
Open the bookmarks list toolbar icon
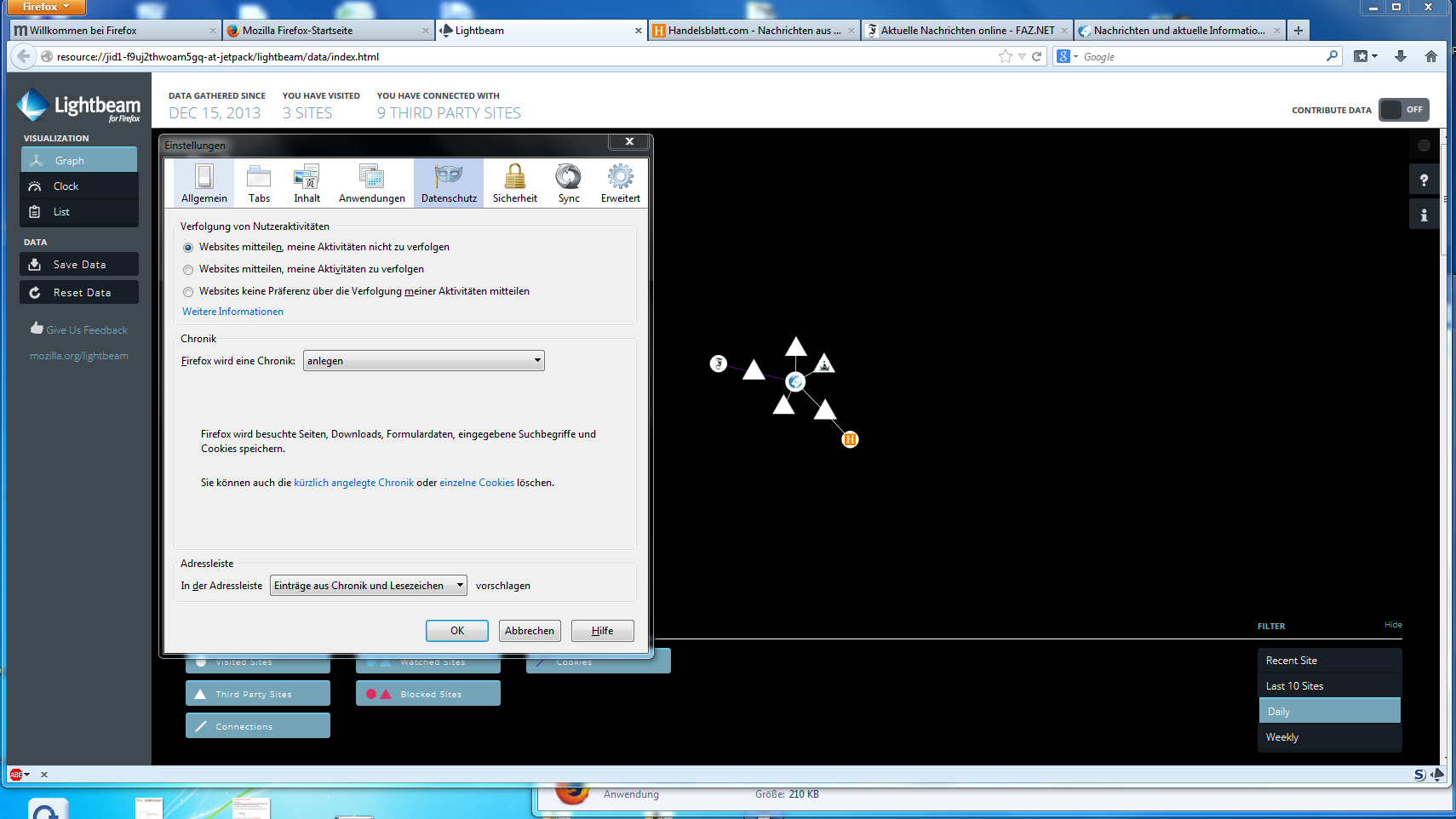coord(1361,56)
